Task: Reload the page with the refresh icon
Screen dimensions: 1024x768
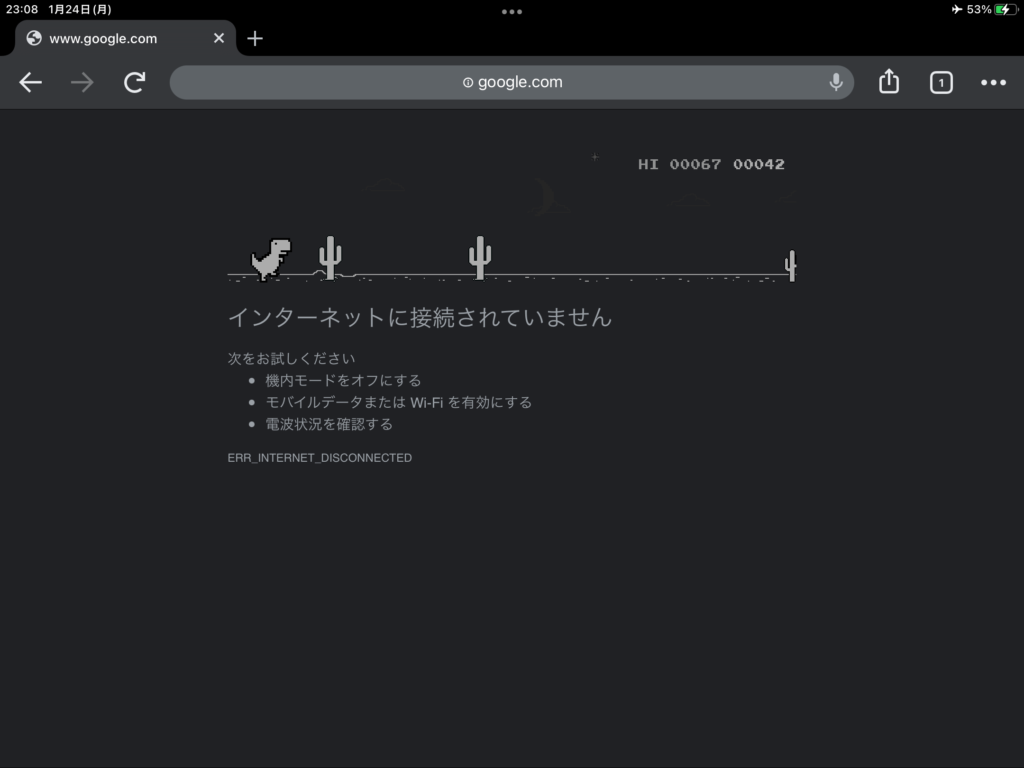Action: pyautogui.click(x=134, y=83)
